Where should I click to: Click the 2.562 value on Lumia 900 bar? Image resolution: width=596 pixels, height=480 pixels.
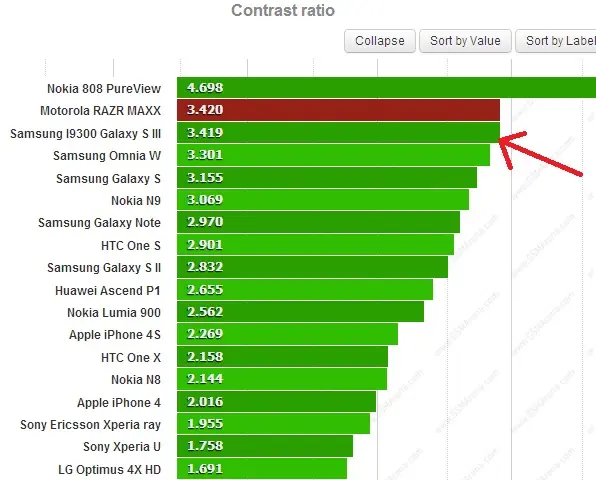[205, 312]
